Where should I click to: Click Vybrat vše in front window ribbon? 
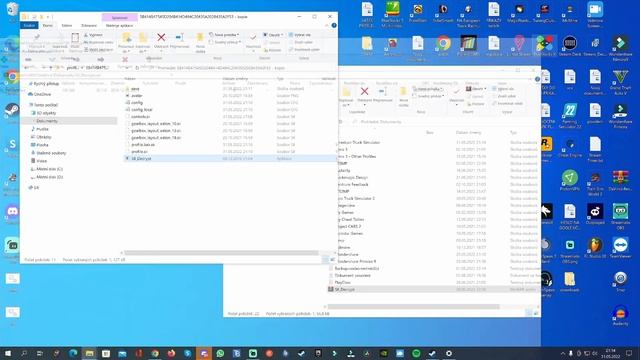(300, 35)
